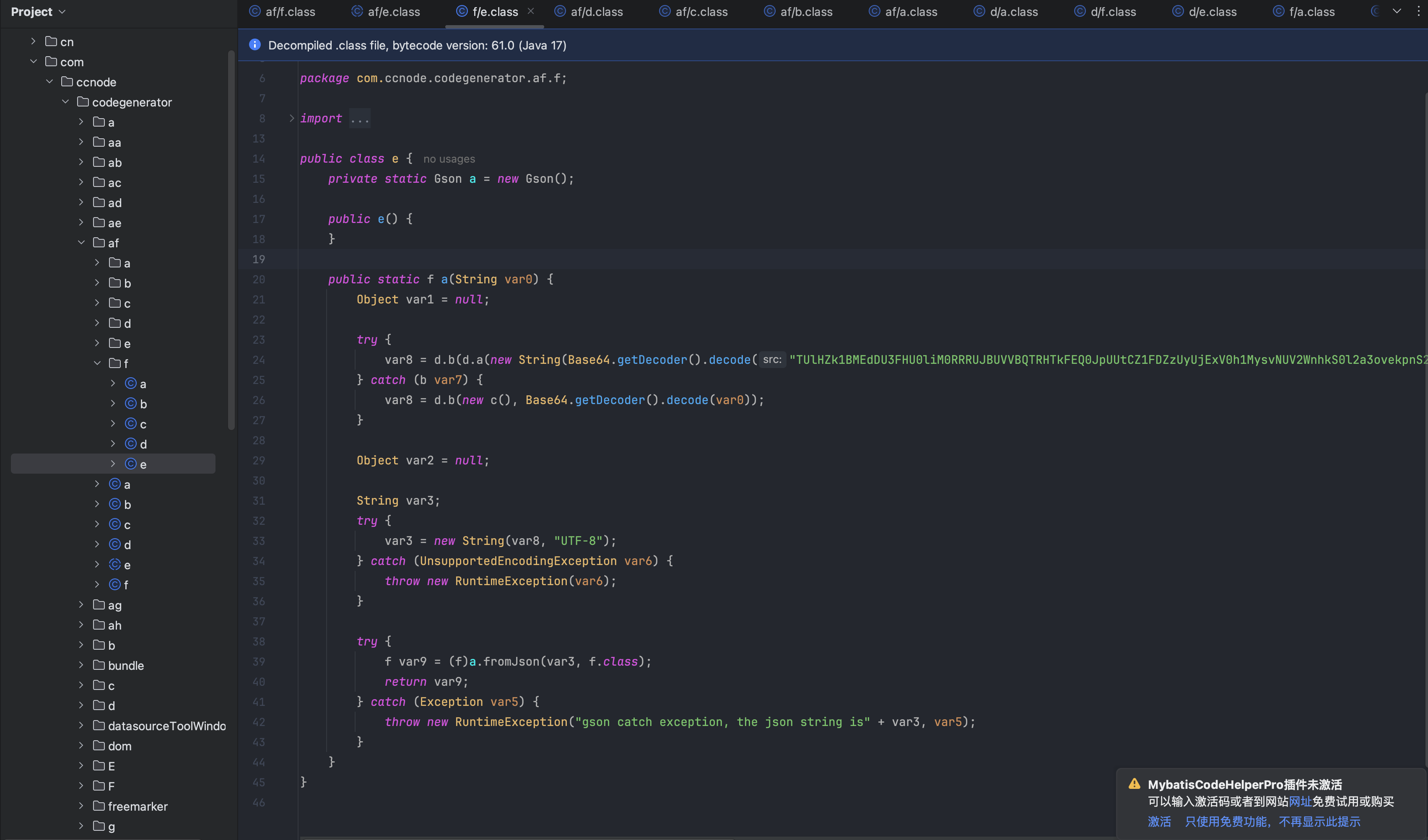Select highlighted class e in the project tree
This screenshot has width=1428, height=840.
[143, 464]
